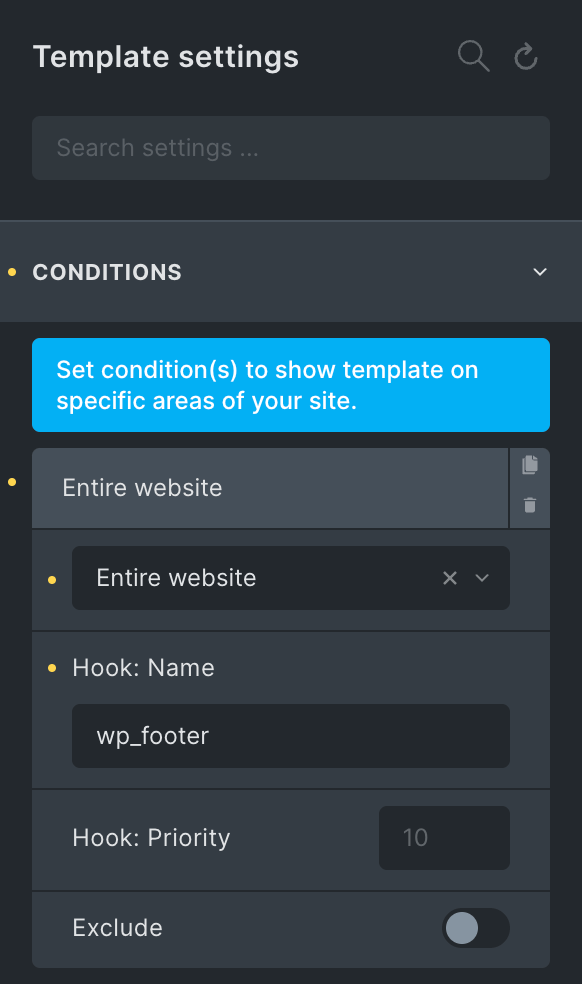Click the Template settings heading

coord(166,57)
